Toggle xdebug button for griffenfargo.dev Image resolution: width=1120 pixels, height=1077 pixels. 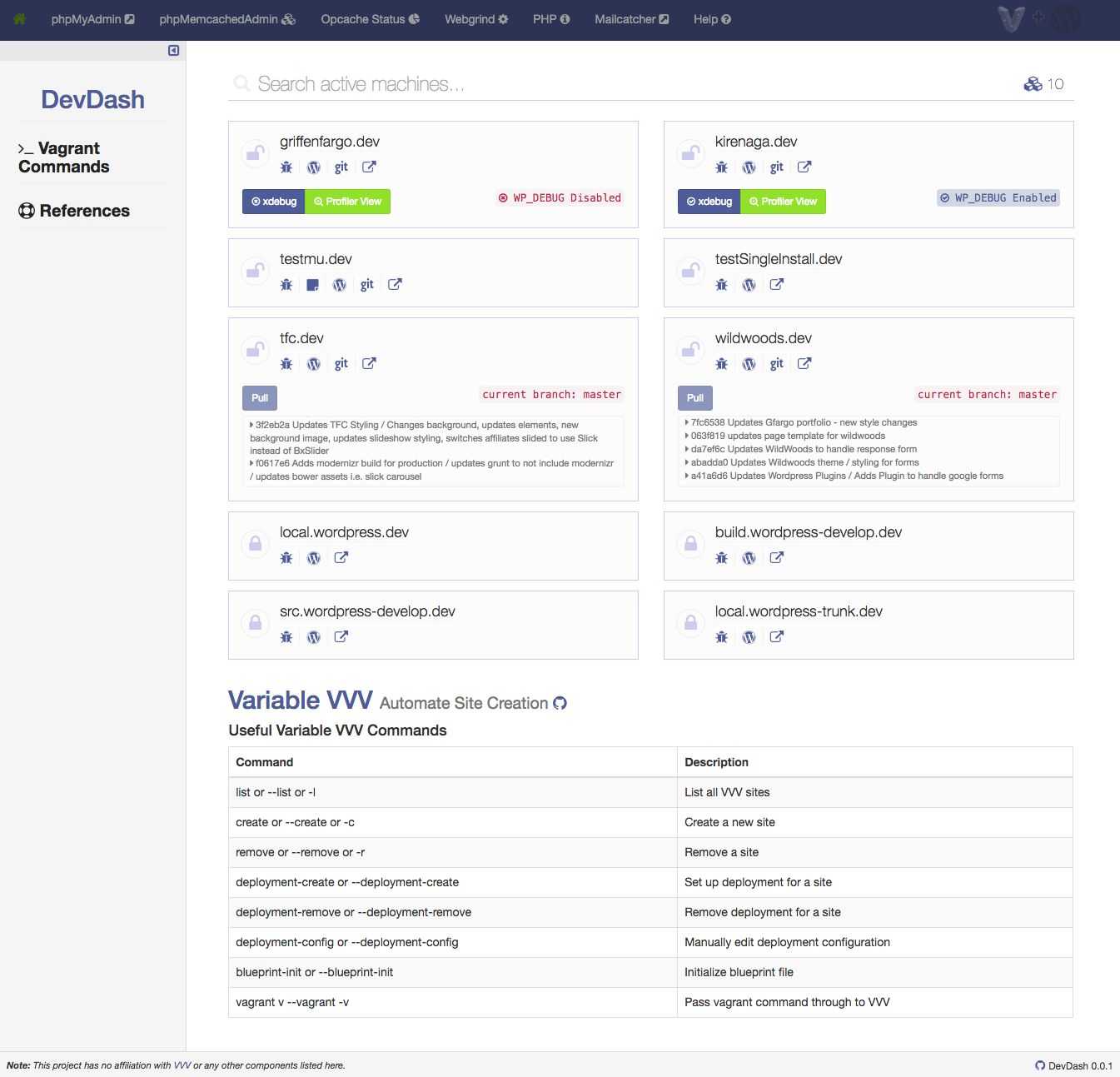273,202
